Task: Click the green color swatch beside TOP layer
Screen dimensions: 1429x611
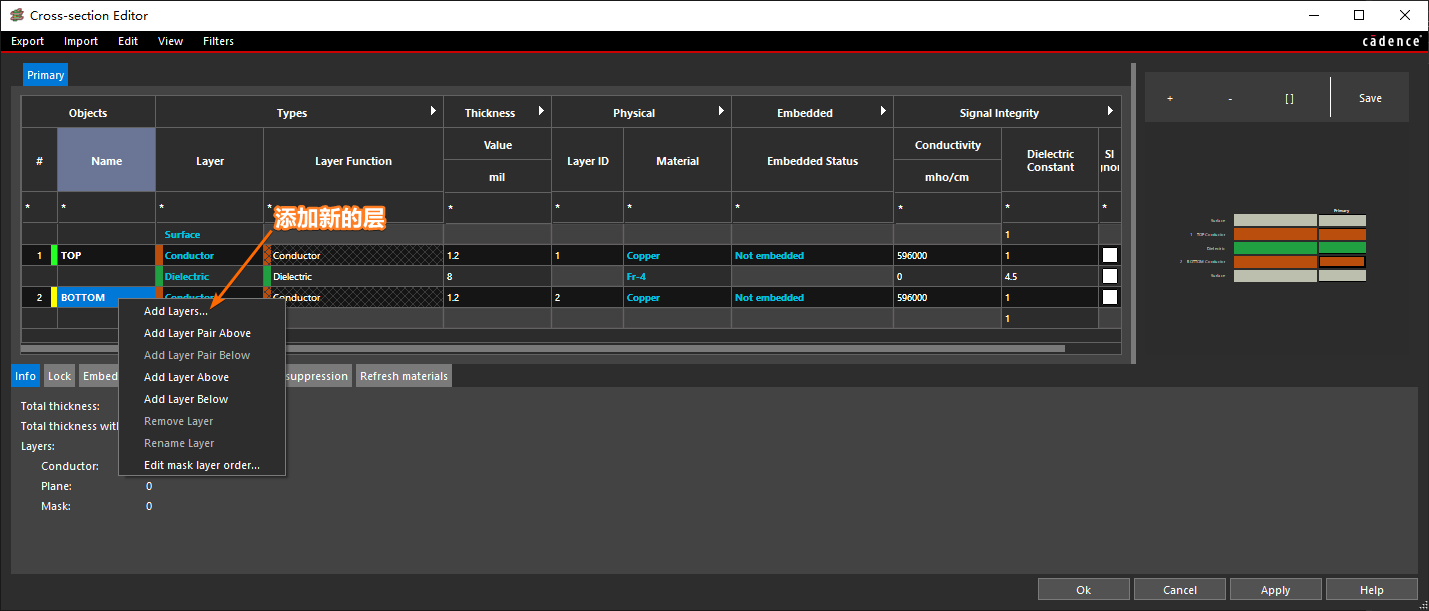Action: coord(54,255)
